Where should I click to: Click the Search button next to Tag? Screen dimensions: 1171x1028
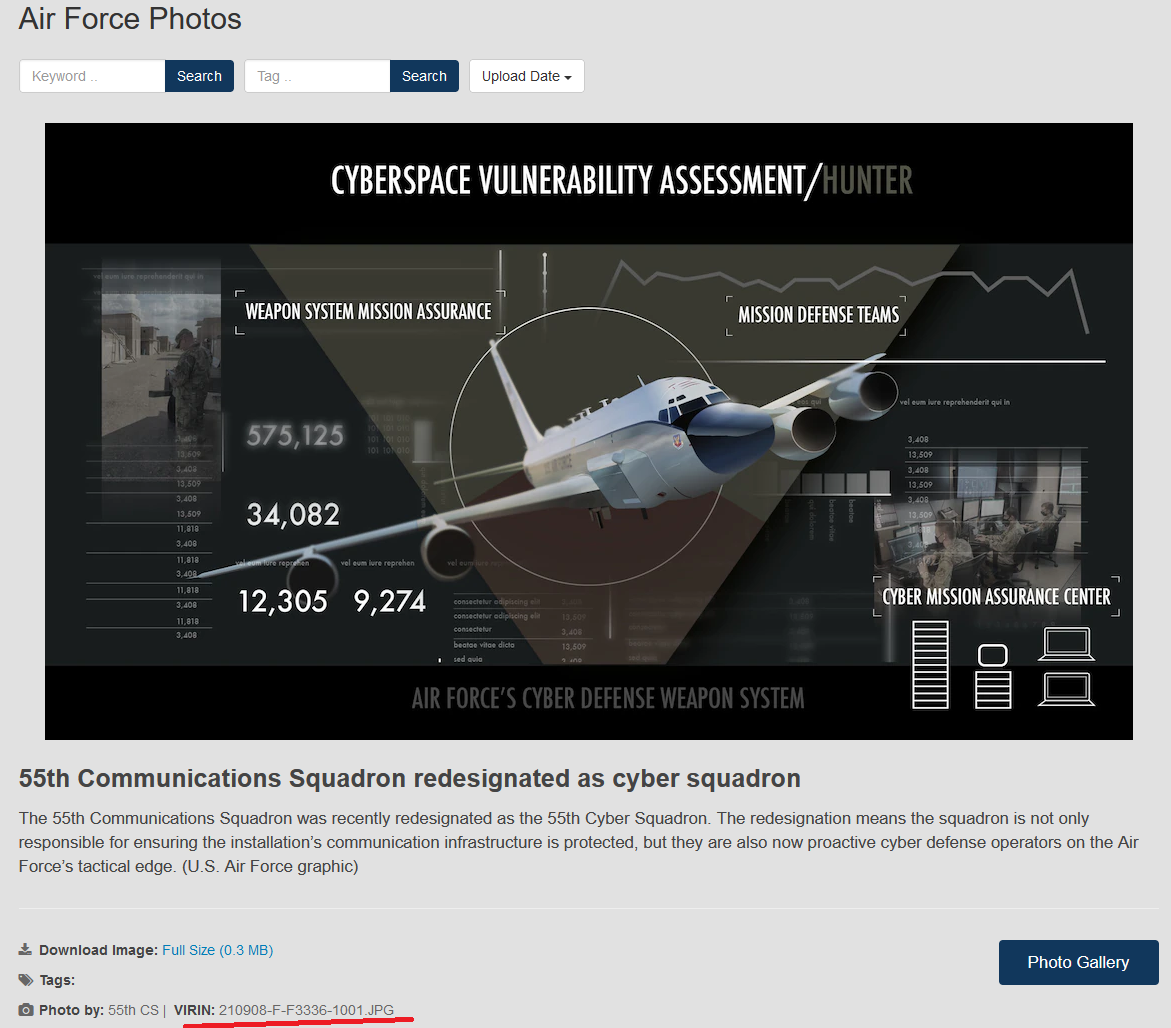pos(424,76)
